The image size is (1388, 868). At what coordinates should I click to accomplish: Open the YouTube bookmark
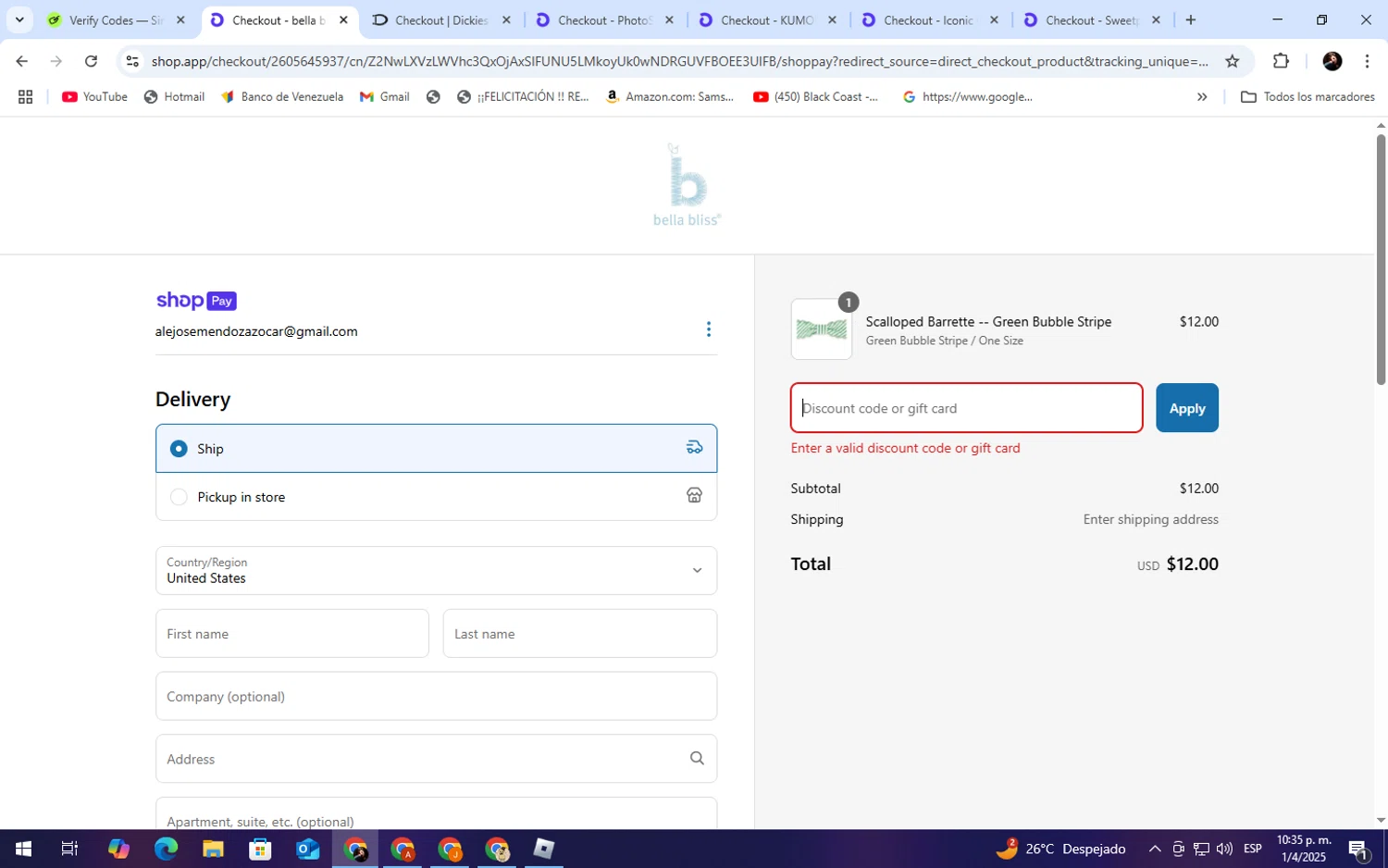click(x=94, y=96)
